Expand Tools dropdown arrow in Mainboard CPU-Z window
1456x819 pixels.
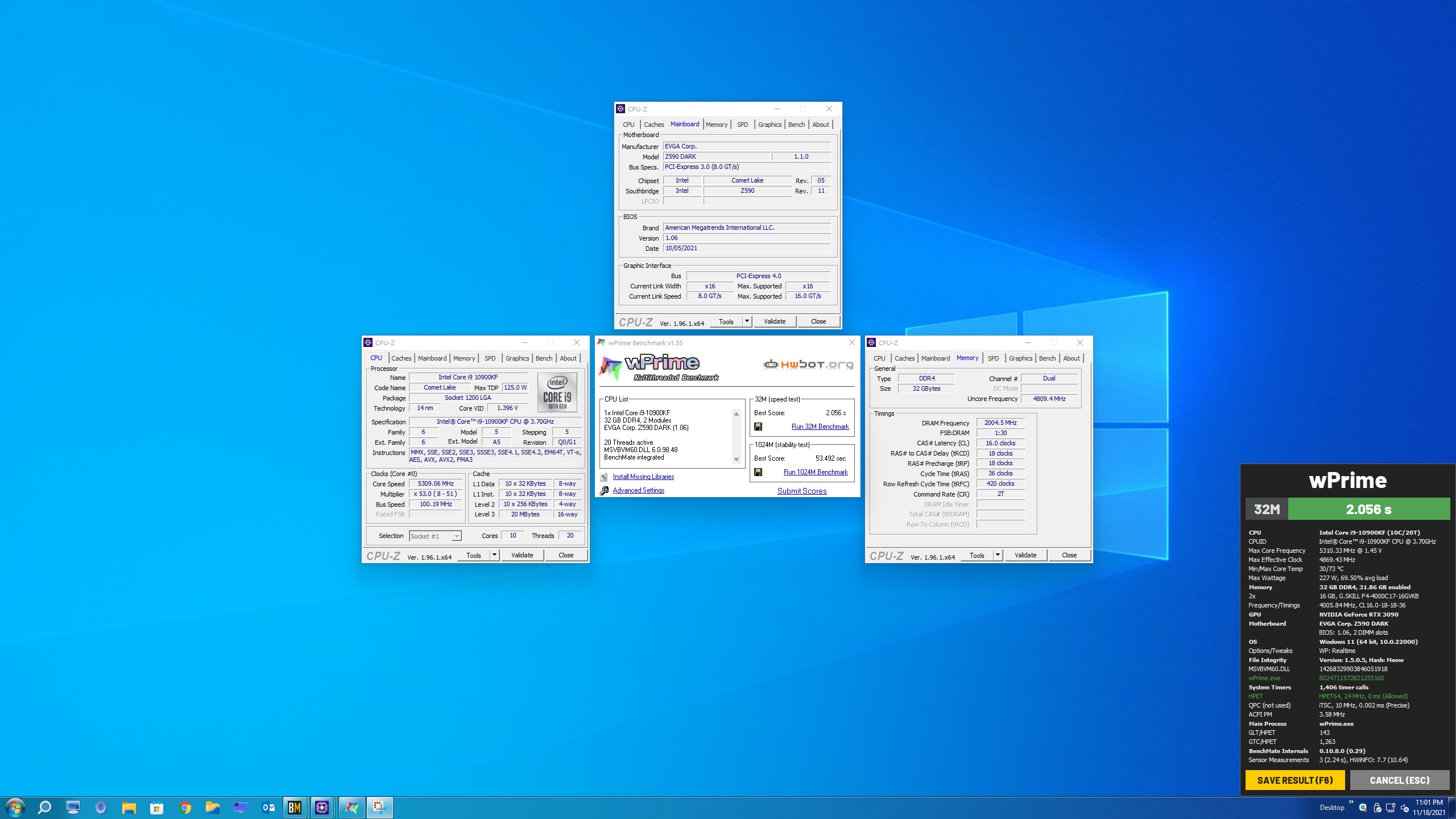[x=747, y=321]
